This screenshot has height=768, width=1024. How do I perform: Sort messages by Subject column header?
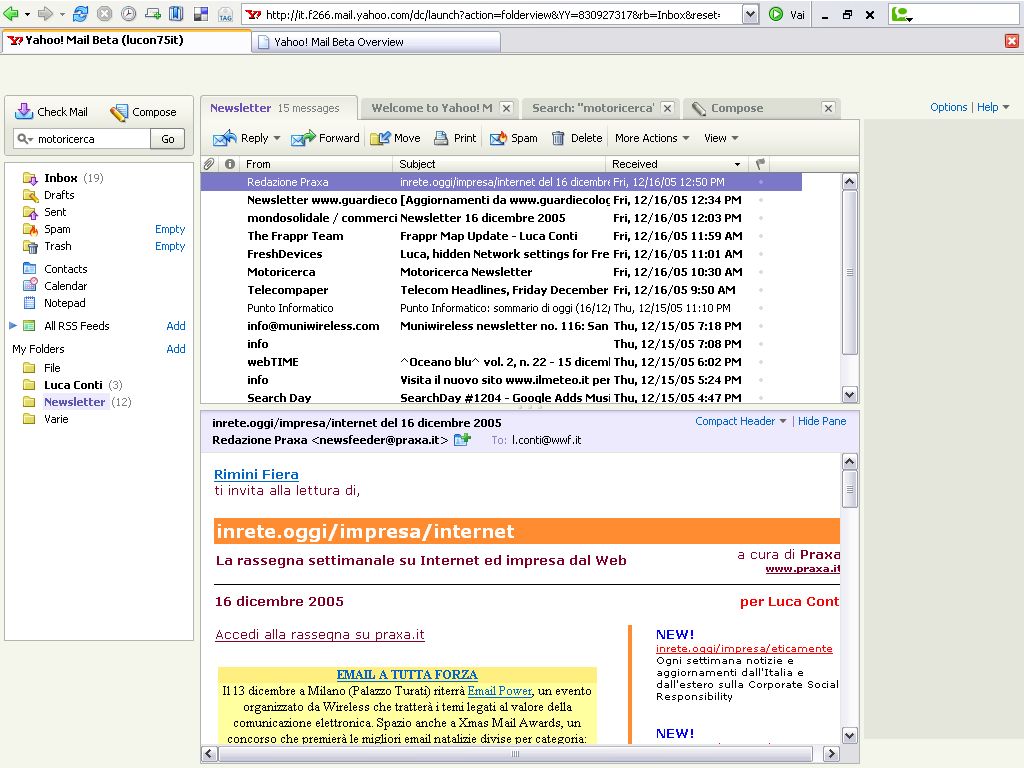pyautogui.click(x=500, y=164)
